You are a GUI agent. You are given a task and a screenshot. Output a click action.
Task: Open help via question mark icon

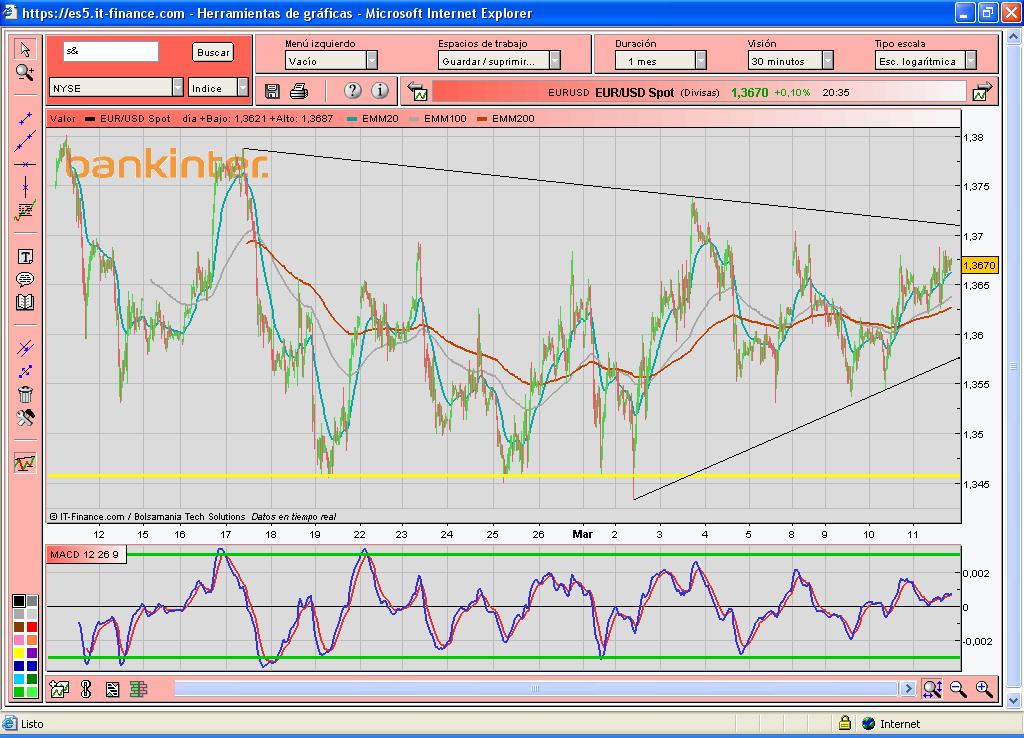pyautogui.click(x=352, y=91)
